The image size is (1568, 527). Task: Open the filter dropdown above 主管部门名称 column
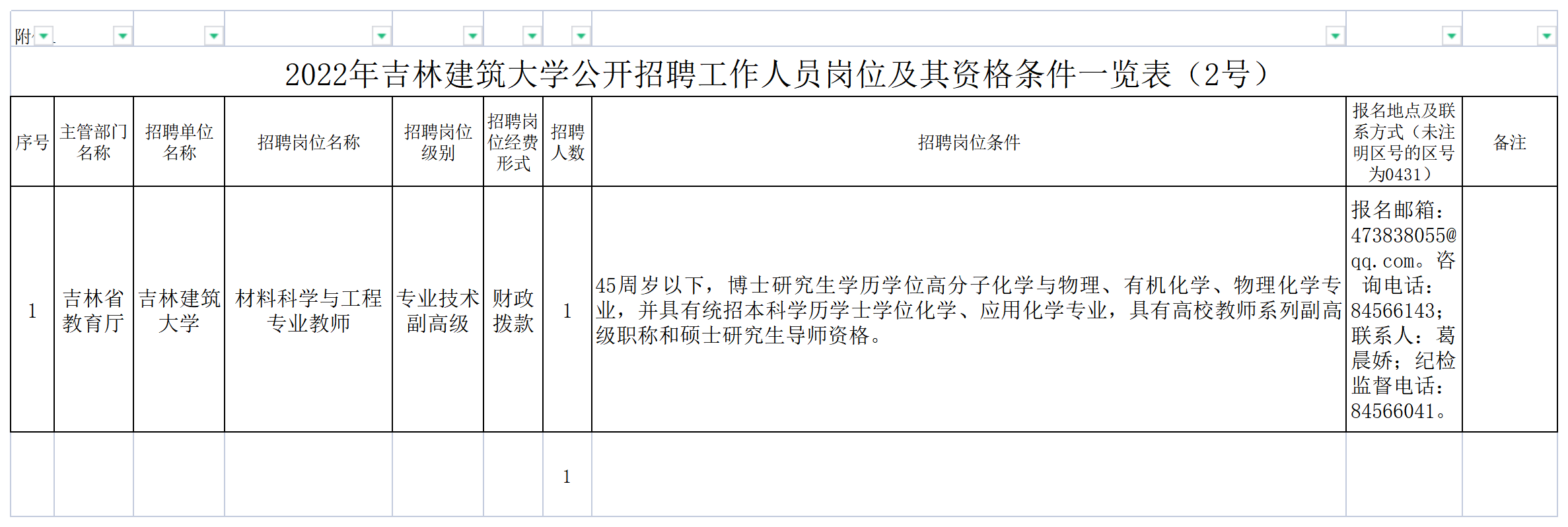pyautogui.click(x=123, y=36)
